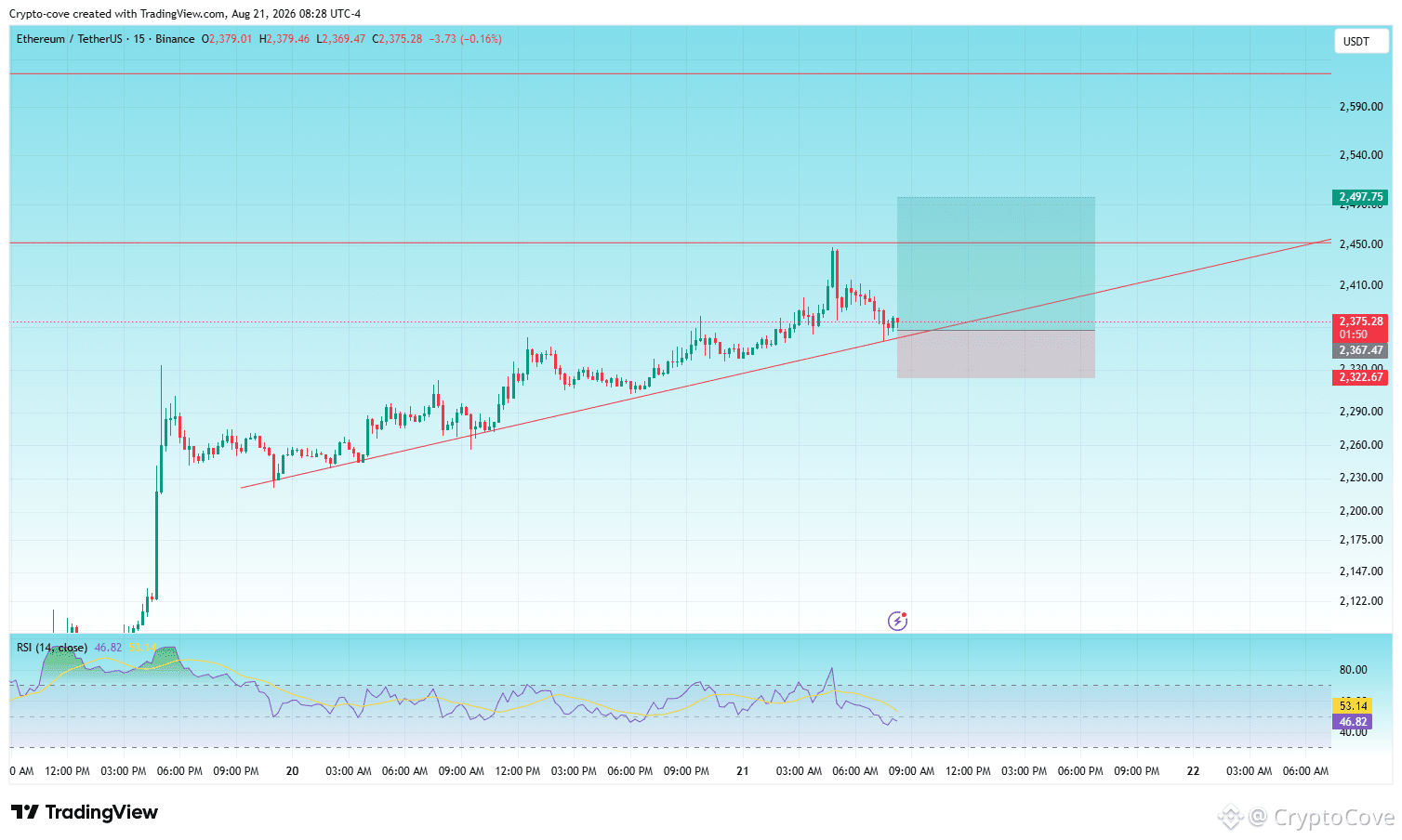Image resolution: width=1402 pixels, height=840 pixels.
Task: Click the 2,410.00 price axis label
Action: pyautogui.click(x=1361, y=285)
